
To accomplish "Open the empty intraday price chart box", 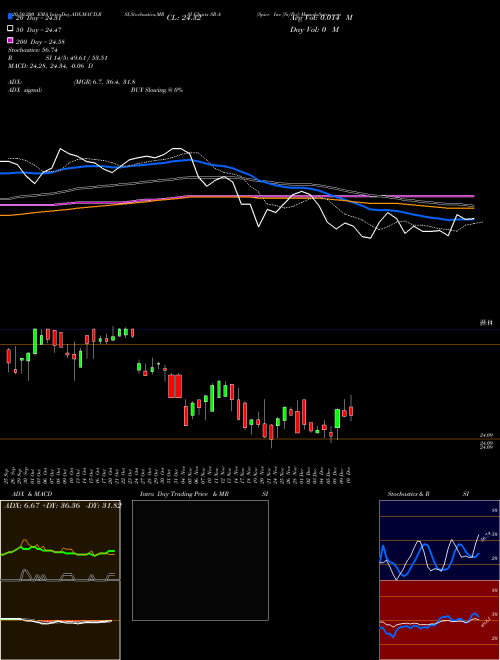I will click(200, 560).
